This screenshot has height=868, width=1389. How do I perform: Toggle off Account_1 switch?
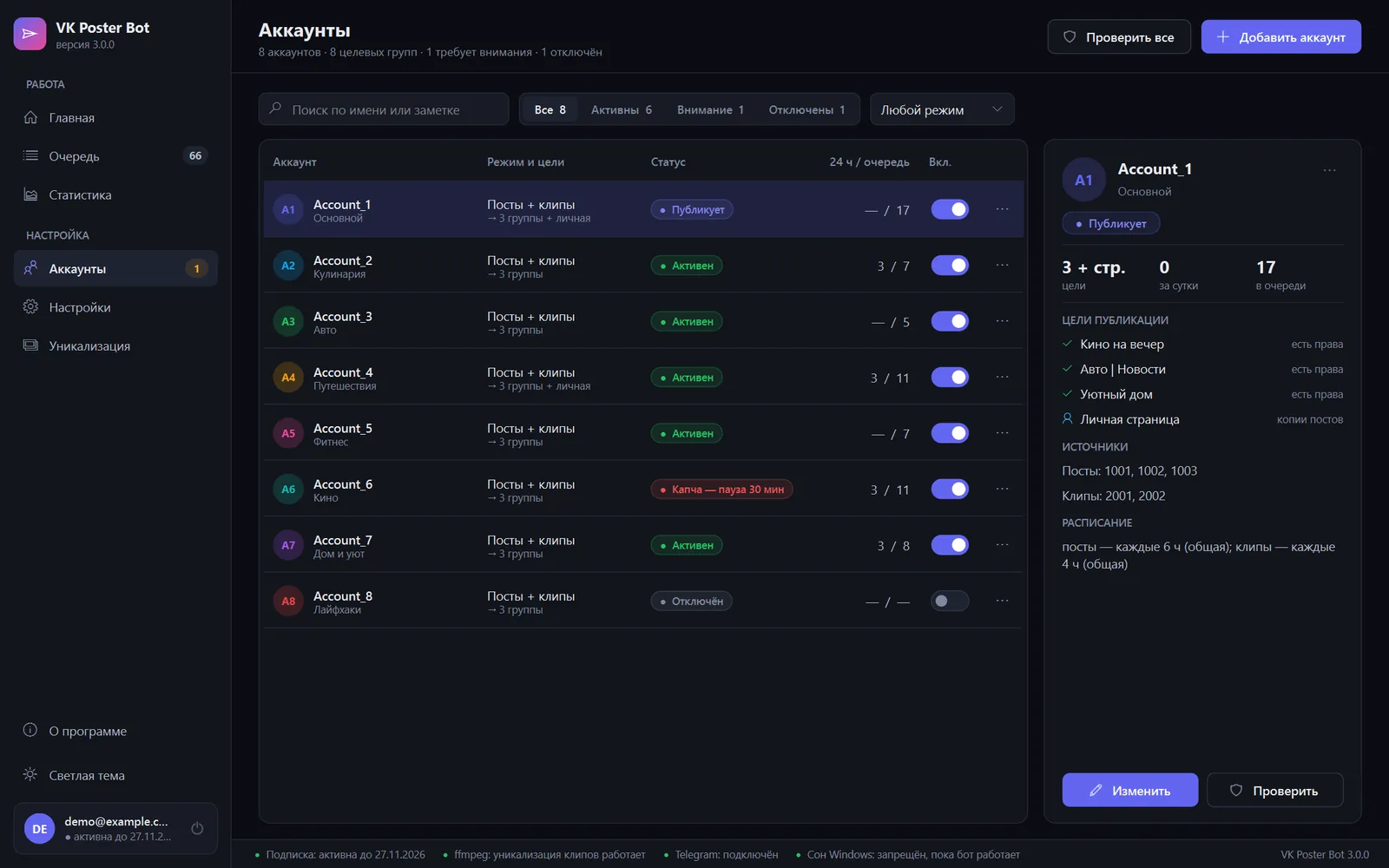coord(950,209)
